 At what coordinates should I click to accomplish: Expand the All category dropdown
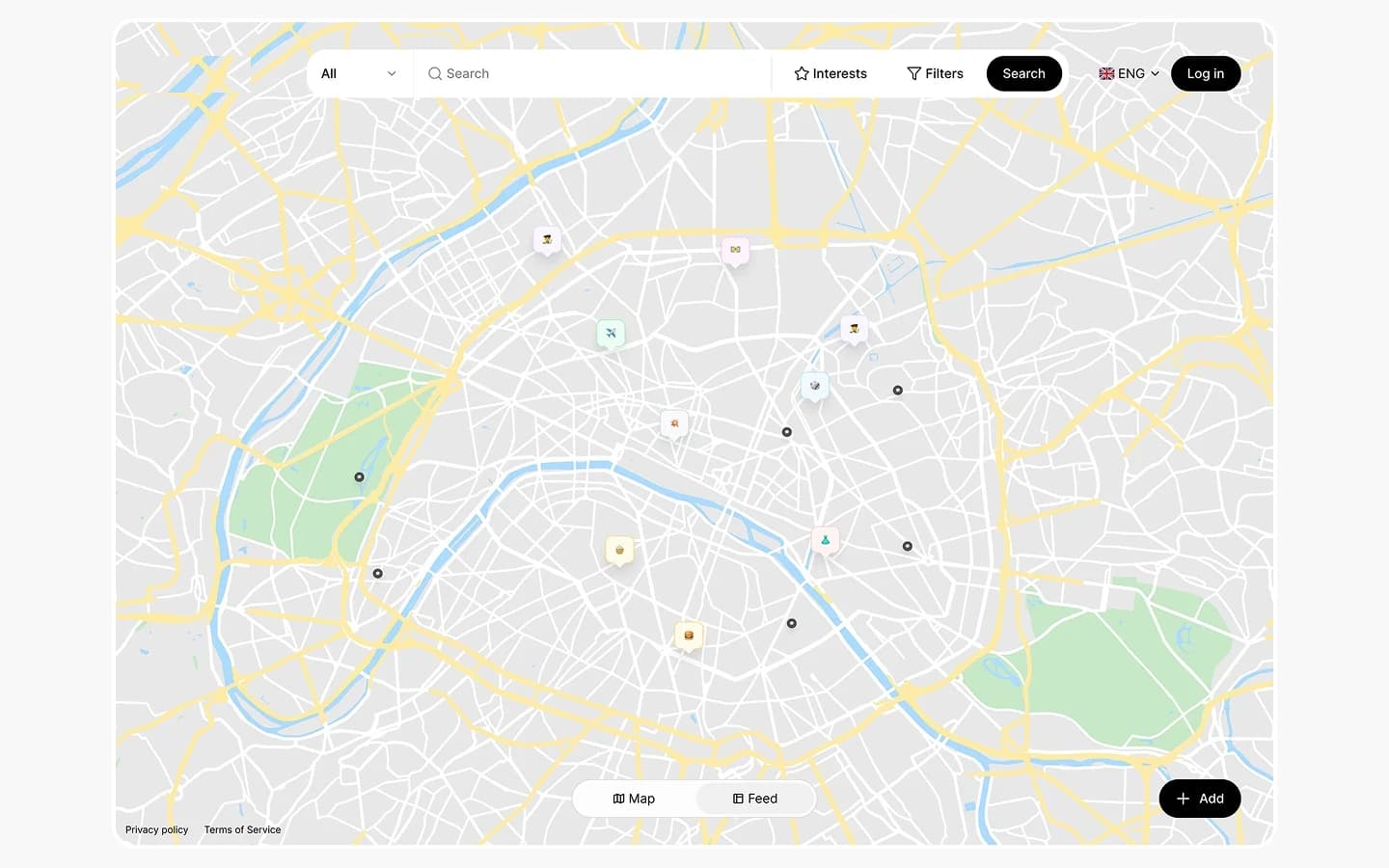point(359,73)
